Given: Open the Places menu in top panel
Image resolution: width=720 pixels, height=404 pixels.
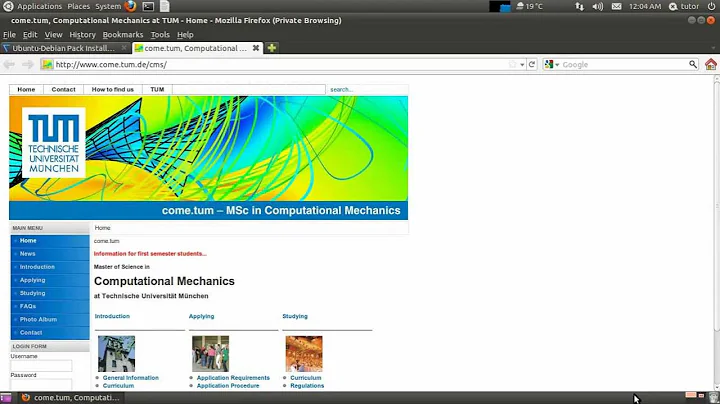Looking at the screenshot, I should [79, 6].
